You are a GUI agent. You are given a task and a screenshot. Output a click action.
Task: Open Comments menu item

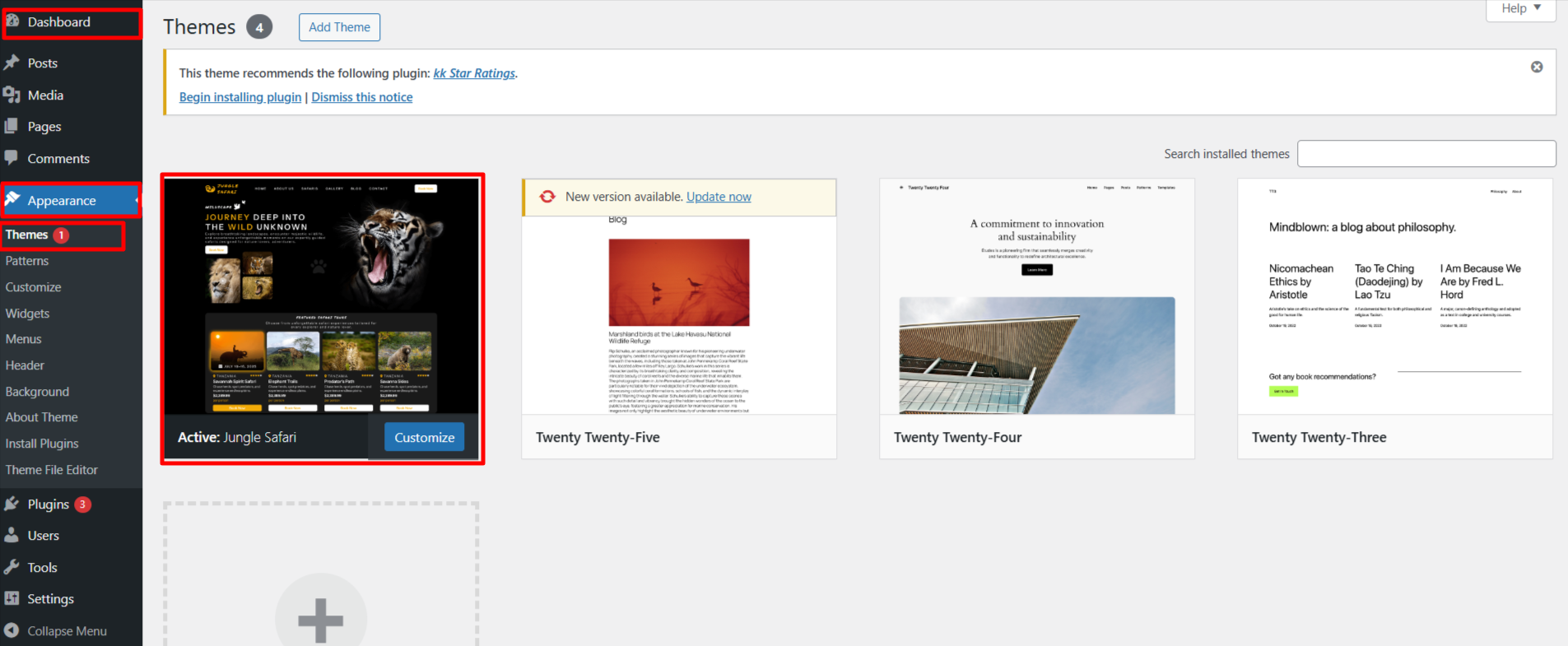click(58, 159)
